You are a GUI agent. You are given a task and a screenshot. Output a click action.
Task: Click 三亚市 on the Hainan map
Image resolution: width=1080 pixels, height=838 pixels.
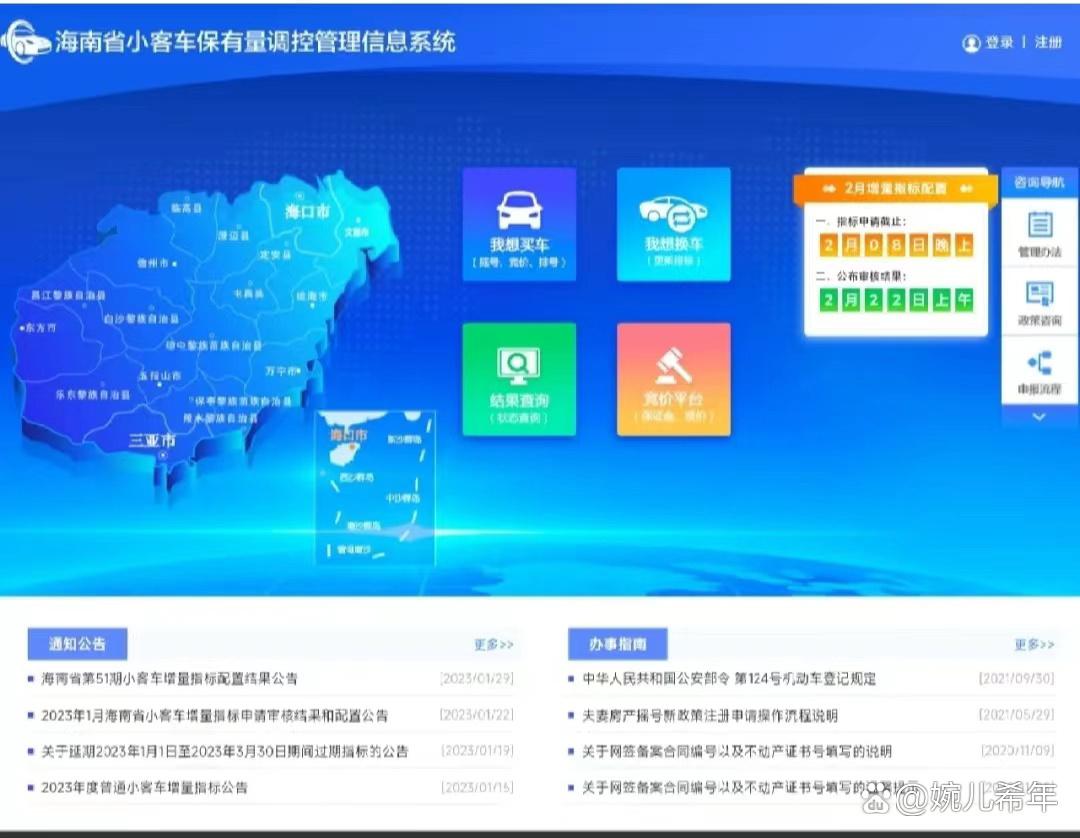(x=152, y=440)
